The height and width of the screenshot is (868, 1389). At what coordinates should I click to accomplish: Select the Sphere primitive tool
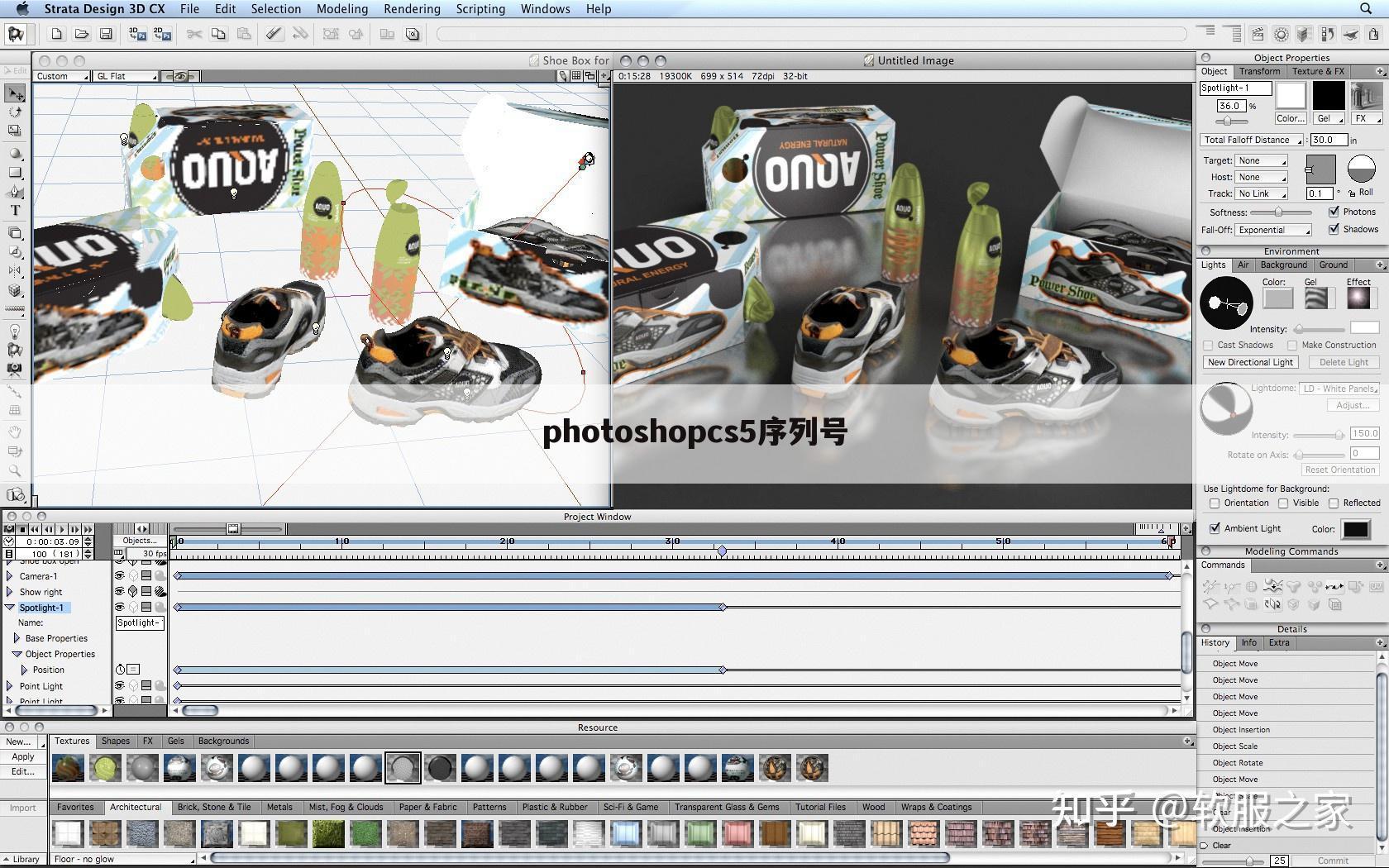(15, 154)
